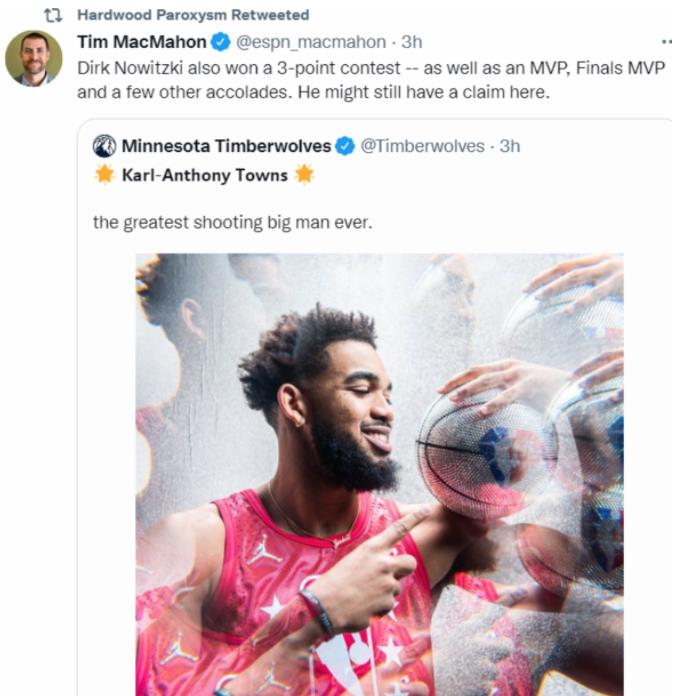The height and width of the screenshot is (696, 678).
Task: Open the Hardwood Paroxysm Retweeted link
Action: pyautogui.click(x=192, y=16)
